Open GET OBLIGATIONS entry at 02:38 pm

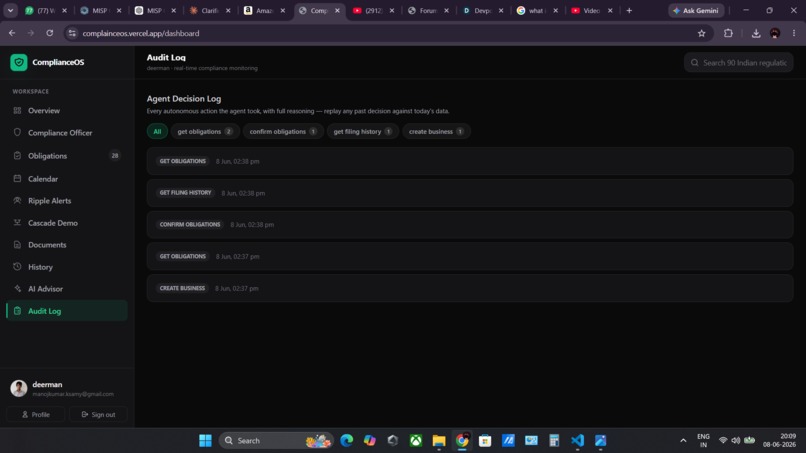pyautogui.click(x=470, y=161)
